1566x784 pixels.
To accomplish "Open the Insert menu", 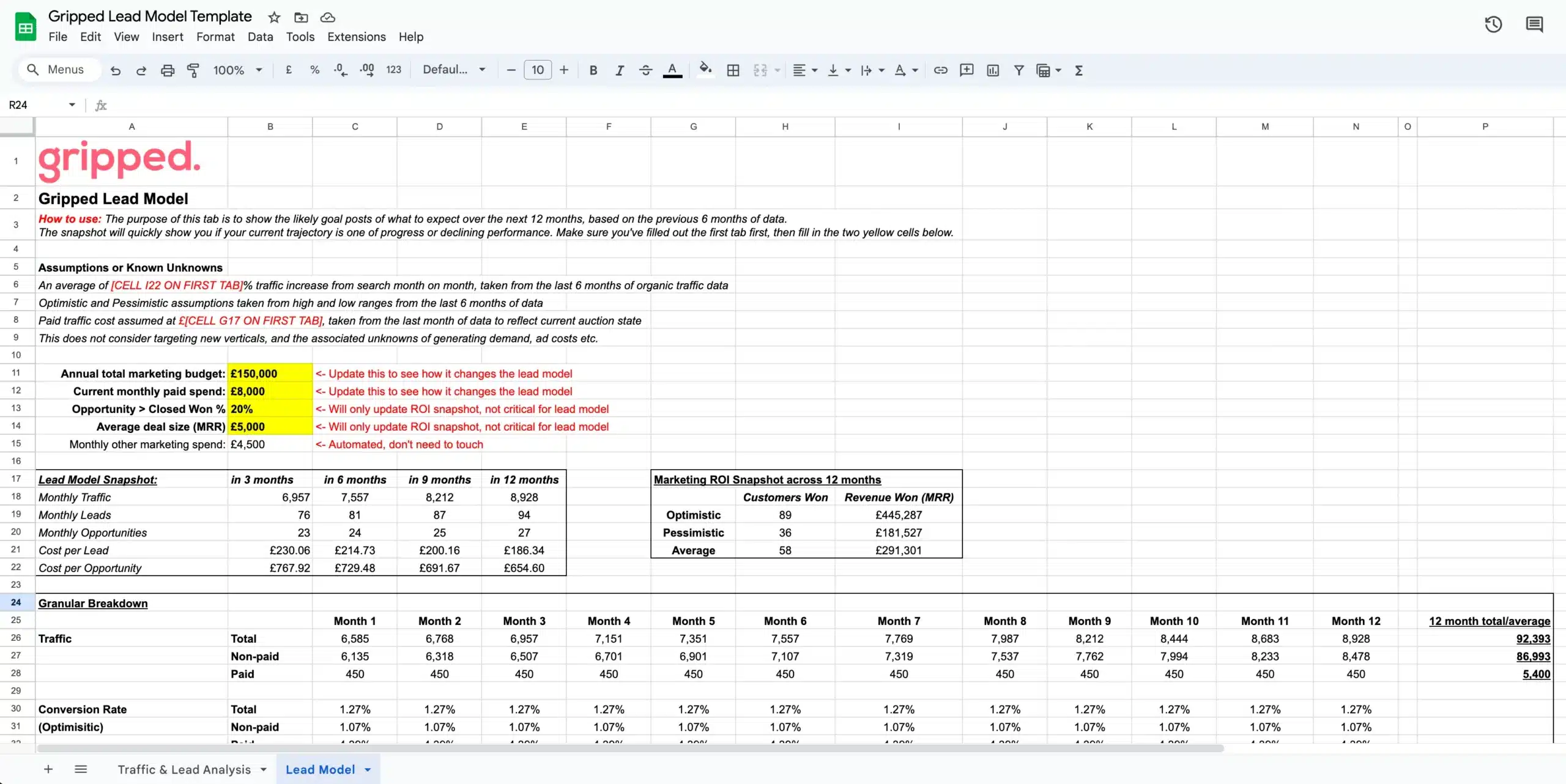I will point(167,37).
